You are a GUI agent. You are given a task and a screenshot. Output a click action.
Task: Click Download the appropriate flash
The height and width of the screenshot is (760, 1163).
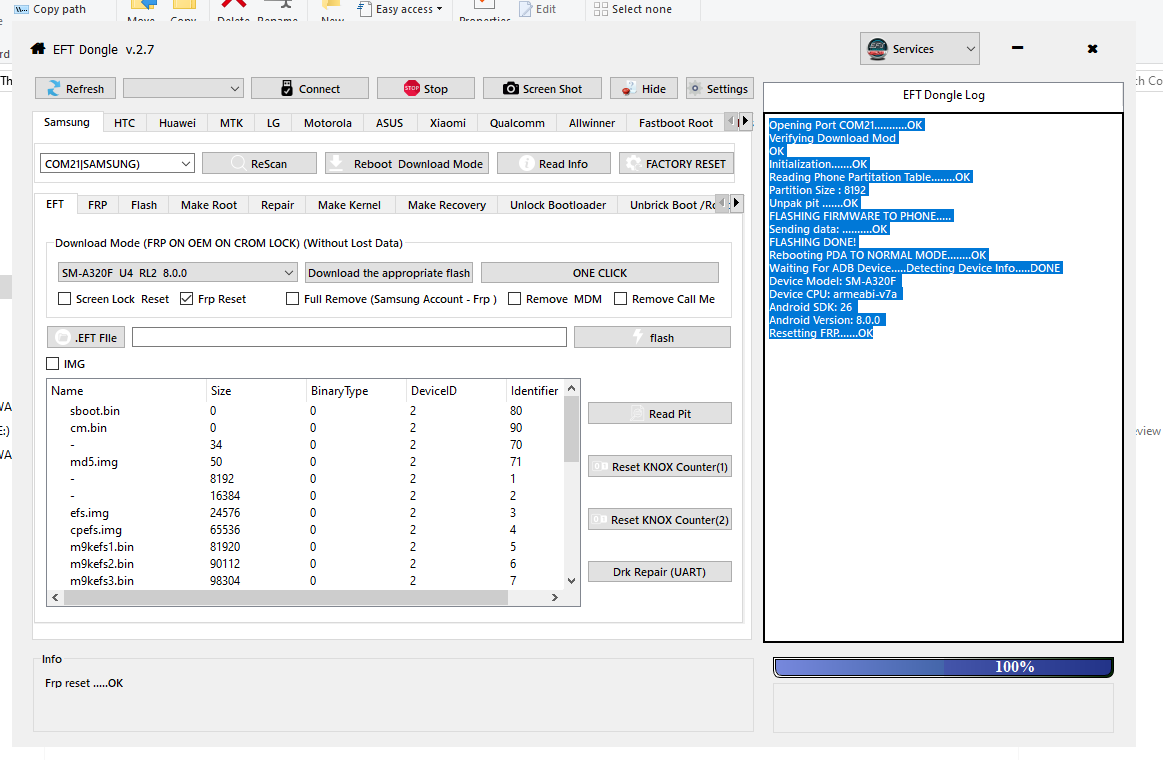point(389,273)
